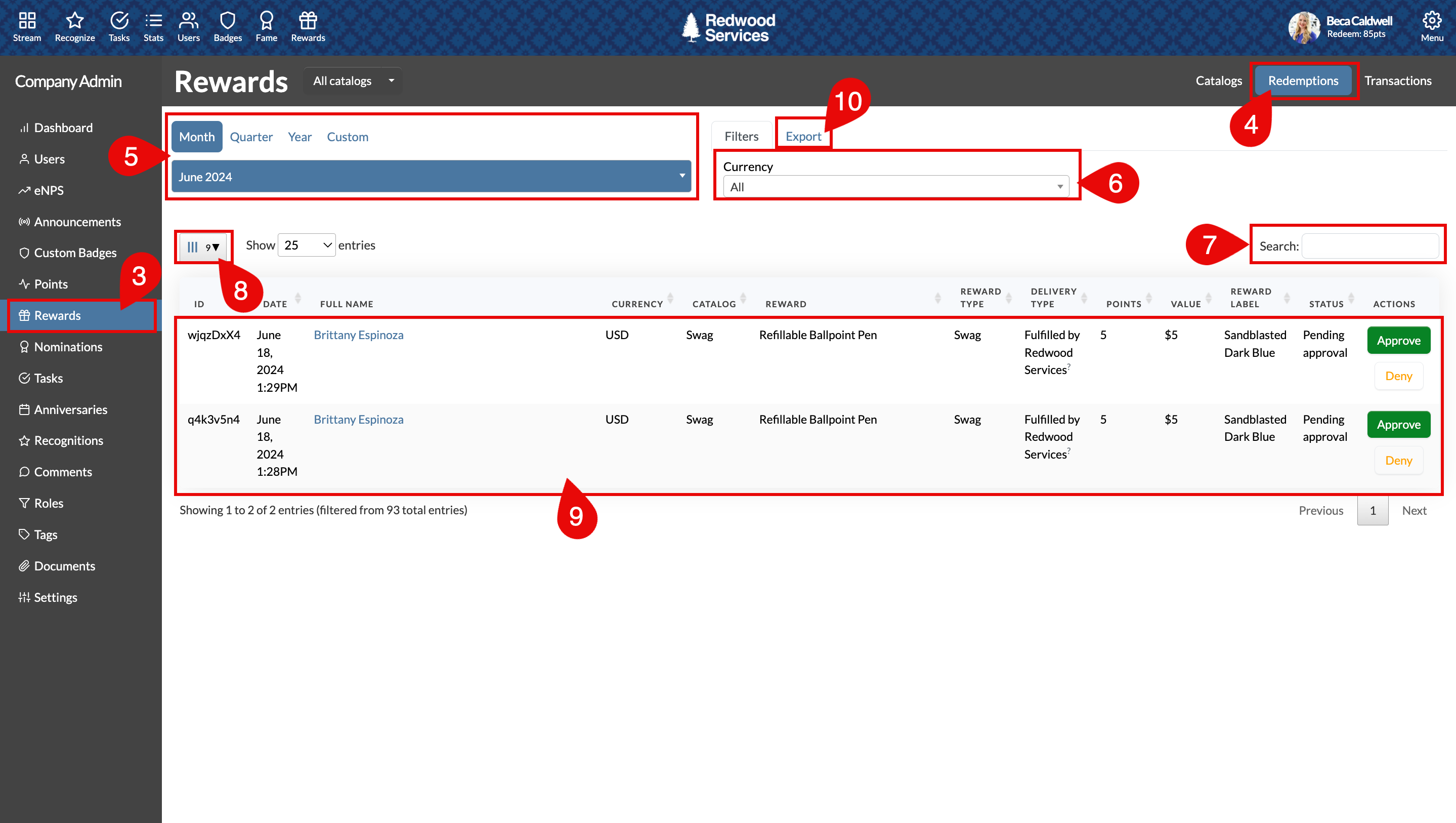This screenshot has height=823, width=1456.
Task: Switch to the Transactions tab
Action: click(x=1398, y=81)
